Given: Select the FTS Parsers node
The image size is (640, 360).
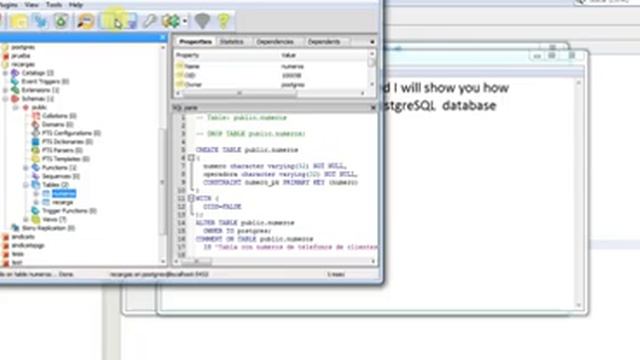Looking at the screenshot, I should point(62,150).
